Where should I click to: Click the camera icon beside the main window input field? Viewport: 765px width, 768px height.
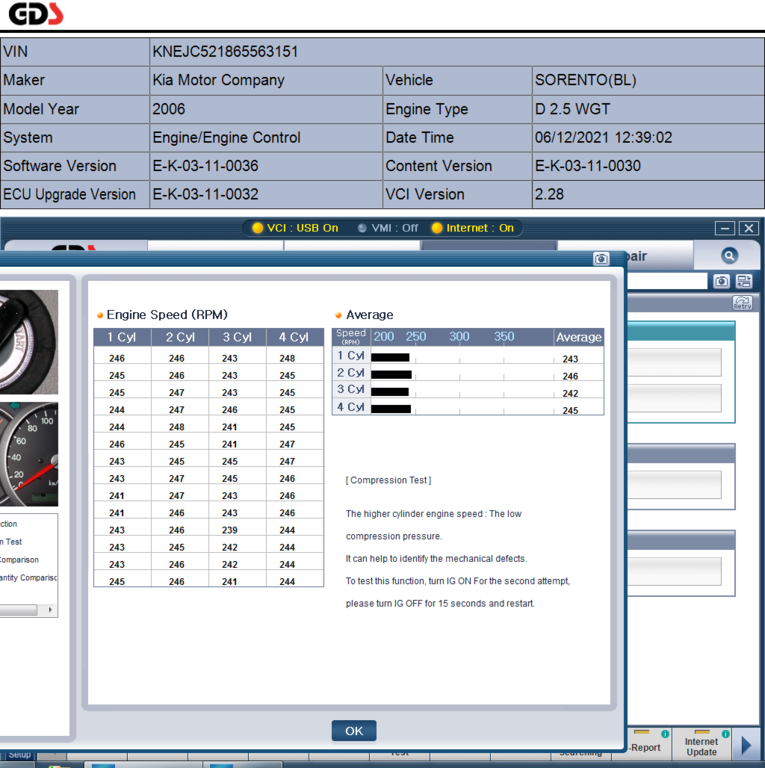[x=721, y=281]
